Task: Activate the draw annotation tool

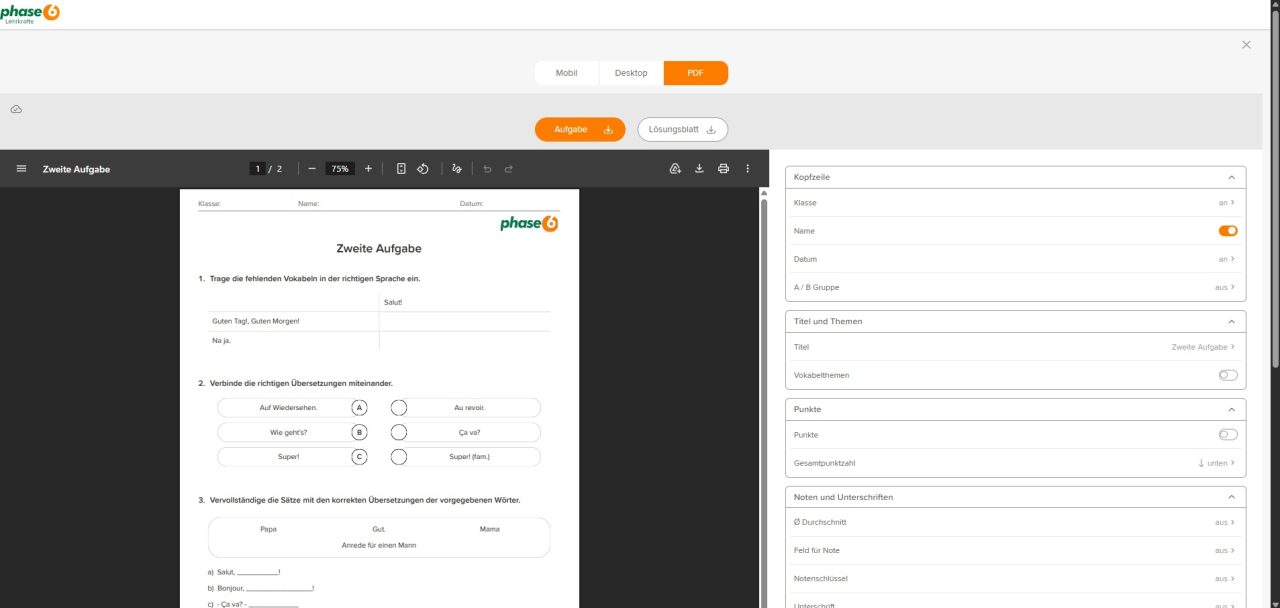Action: click(457, 169)
